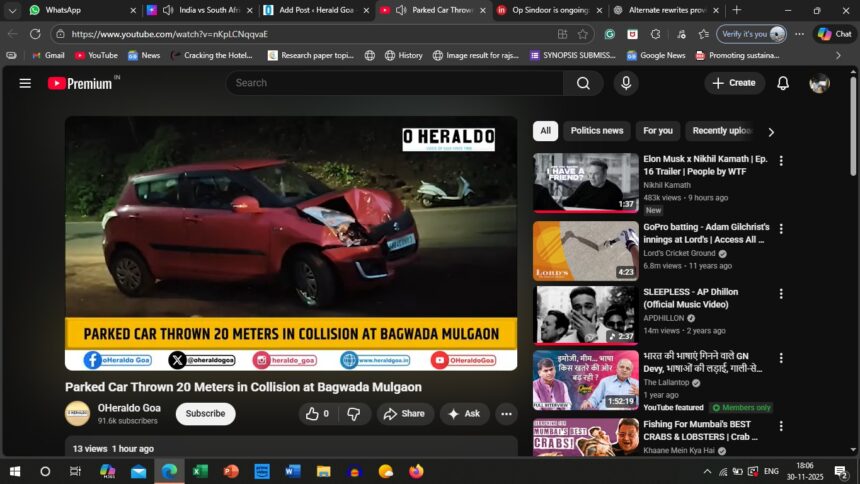Screen dimensions: 860x484
Task: Reload the page in the browser
Action: click(35, 34)
